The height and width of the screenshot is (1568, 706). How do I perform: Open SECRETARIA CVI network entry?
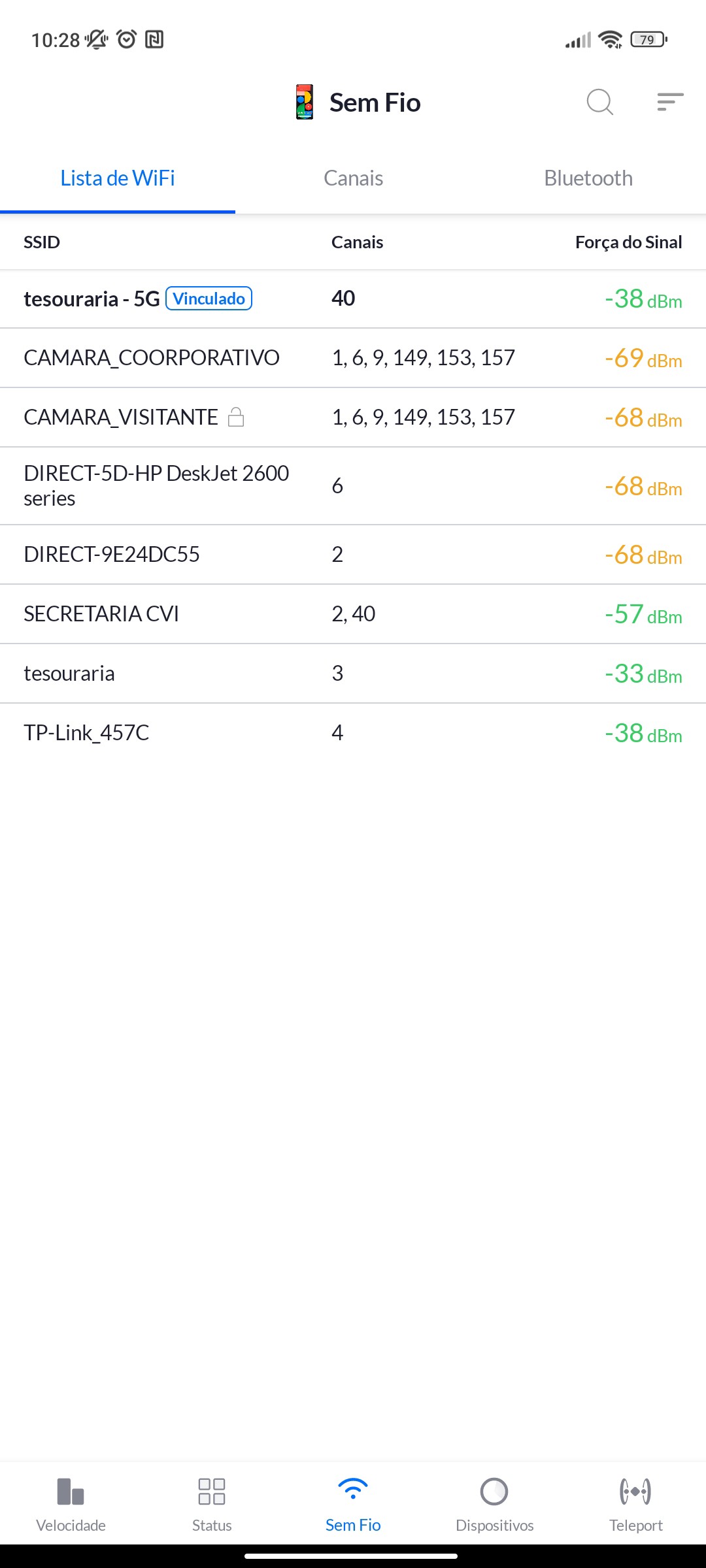(x=101, y=614)
